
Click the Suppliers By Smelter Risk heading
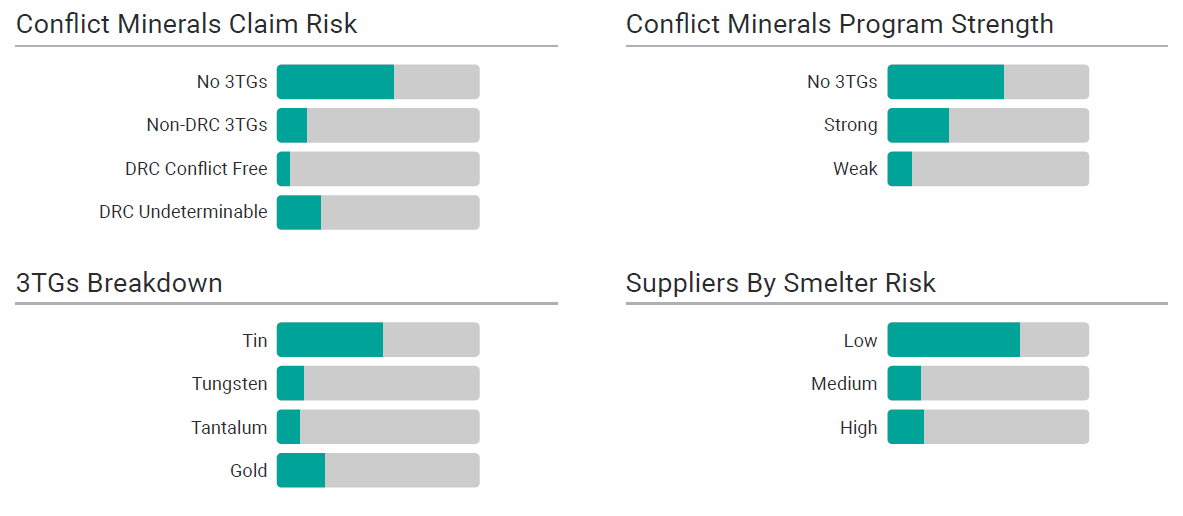[781, 283]
